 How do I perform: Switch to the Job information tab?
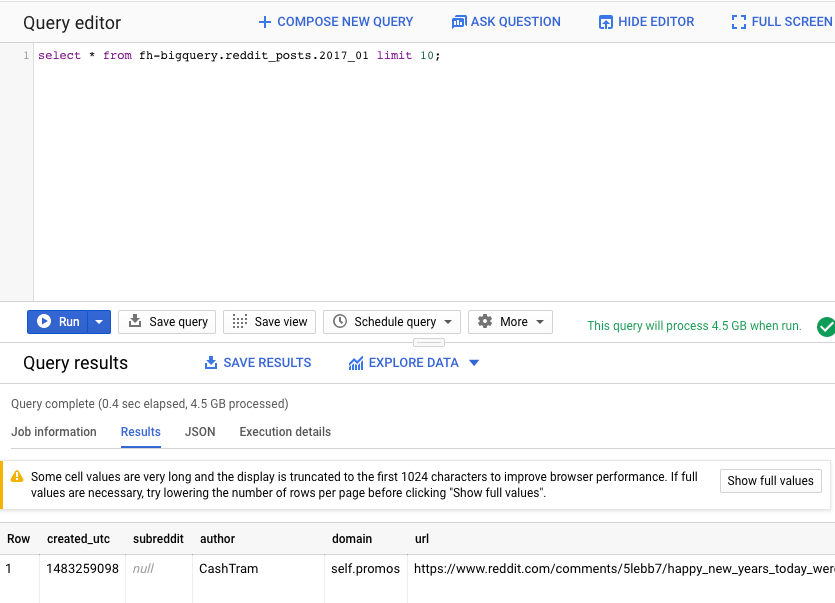[54, 432]
